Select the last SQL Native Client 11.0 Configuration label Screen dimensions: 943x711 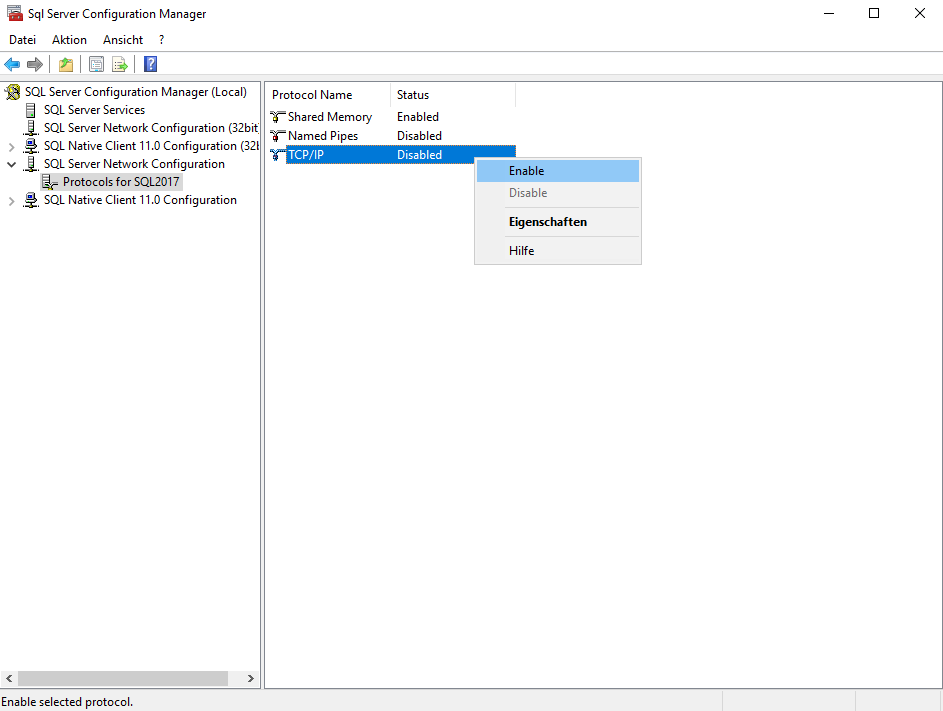click(x=140, y=200)
